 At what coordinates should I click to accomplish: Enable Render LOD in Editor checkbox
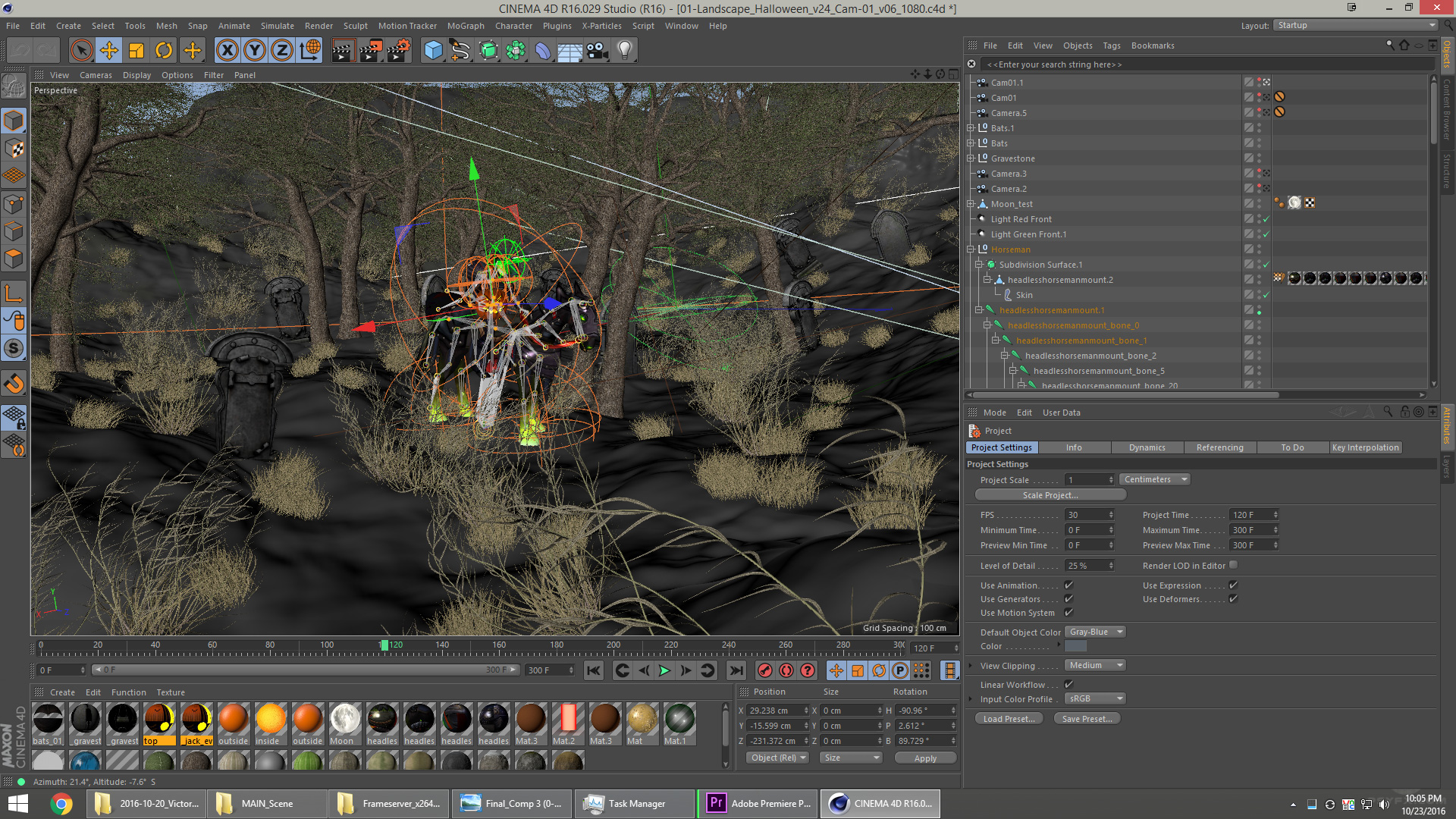1233,565
